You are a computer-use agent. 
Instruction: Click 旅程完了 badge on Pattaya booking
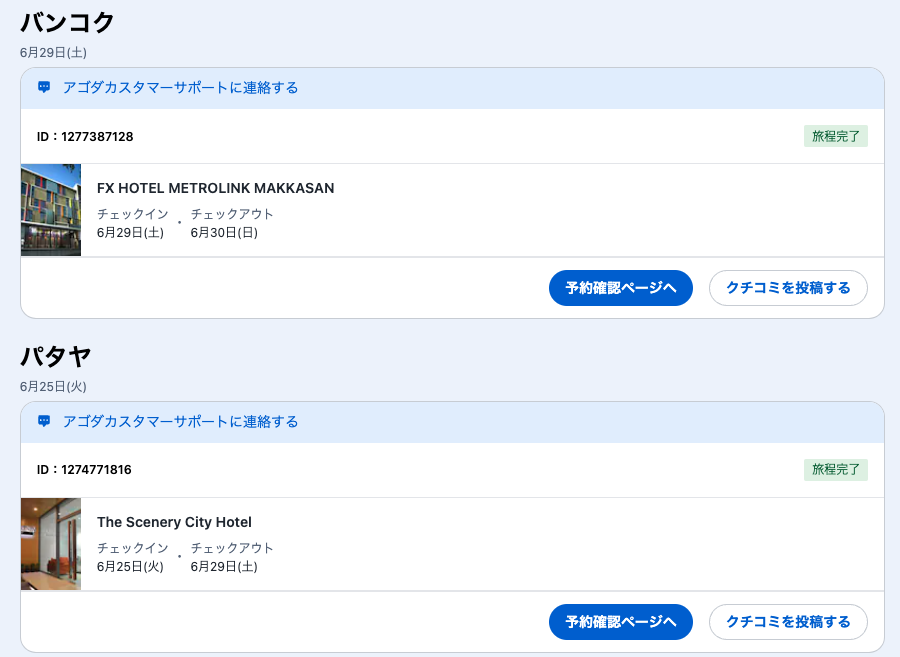click(x=835, y=470)
